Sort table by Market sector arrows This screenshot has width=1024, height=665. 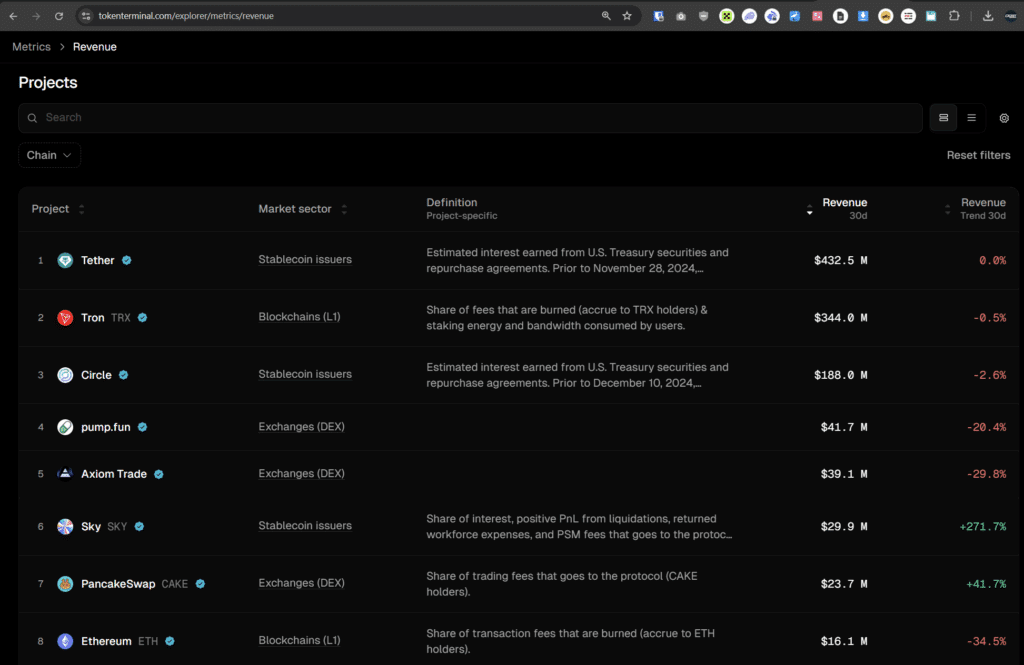tap(344, 209)
